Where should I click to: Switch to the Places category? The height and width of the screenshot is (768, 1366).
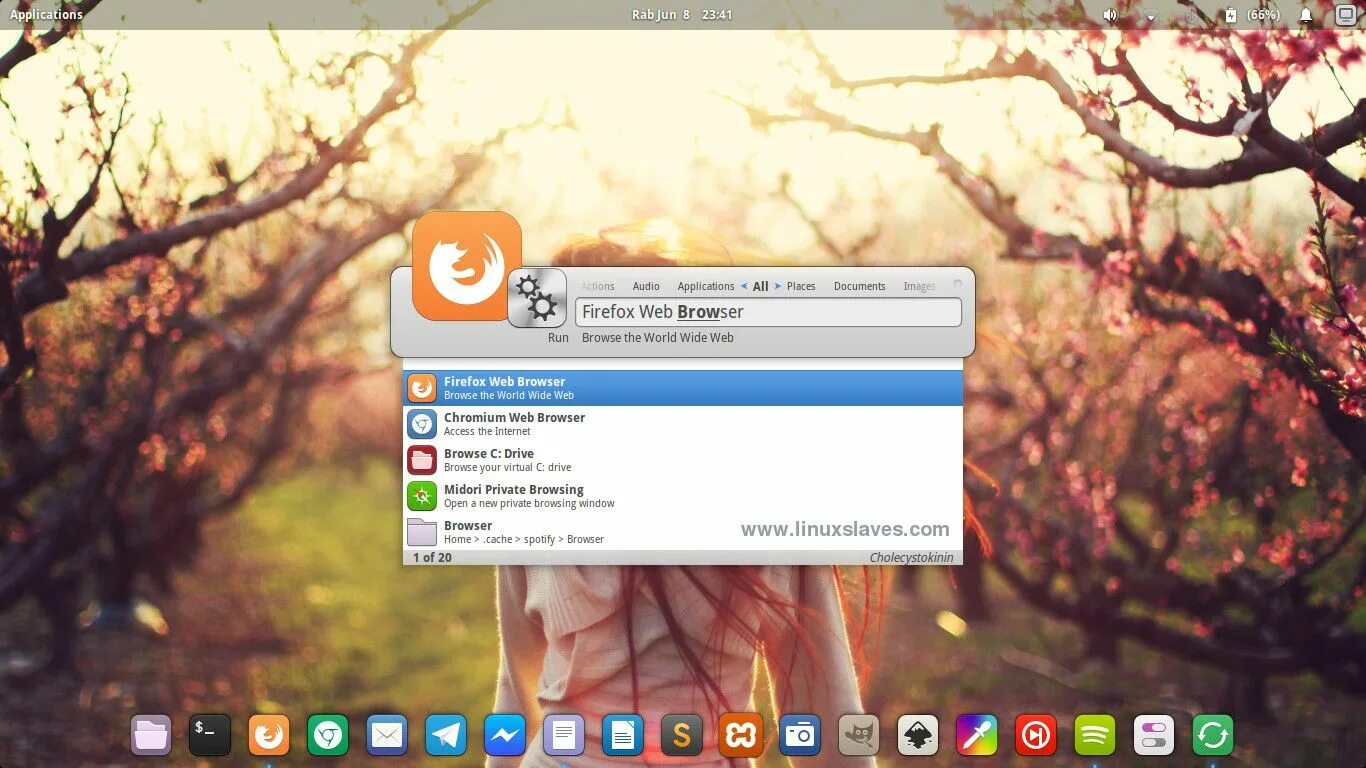pyautogui.click(x=801, y=286)
